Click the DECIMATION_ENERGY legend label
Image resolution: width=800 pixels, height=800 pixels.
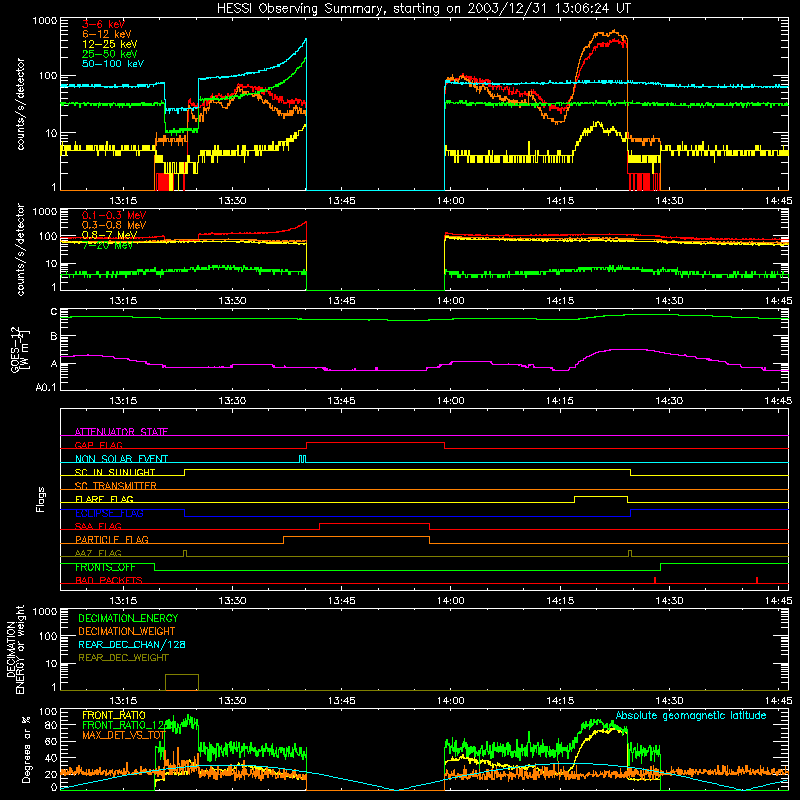[x=128, y=618]
